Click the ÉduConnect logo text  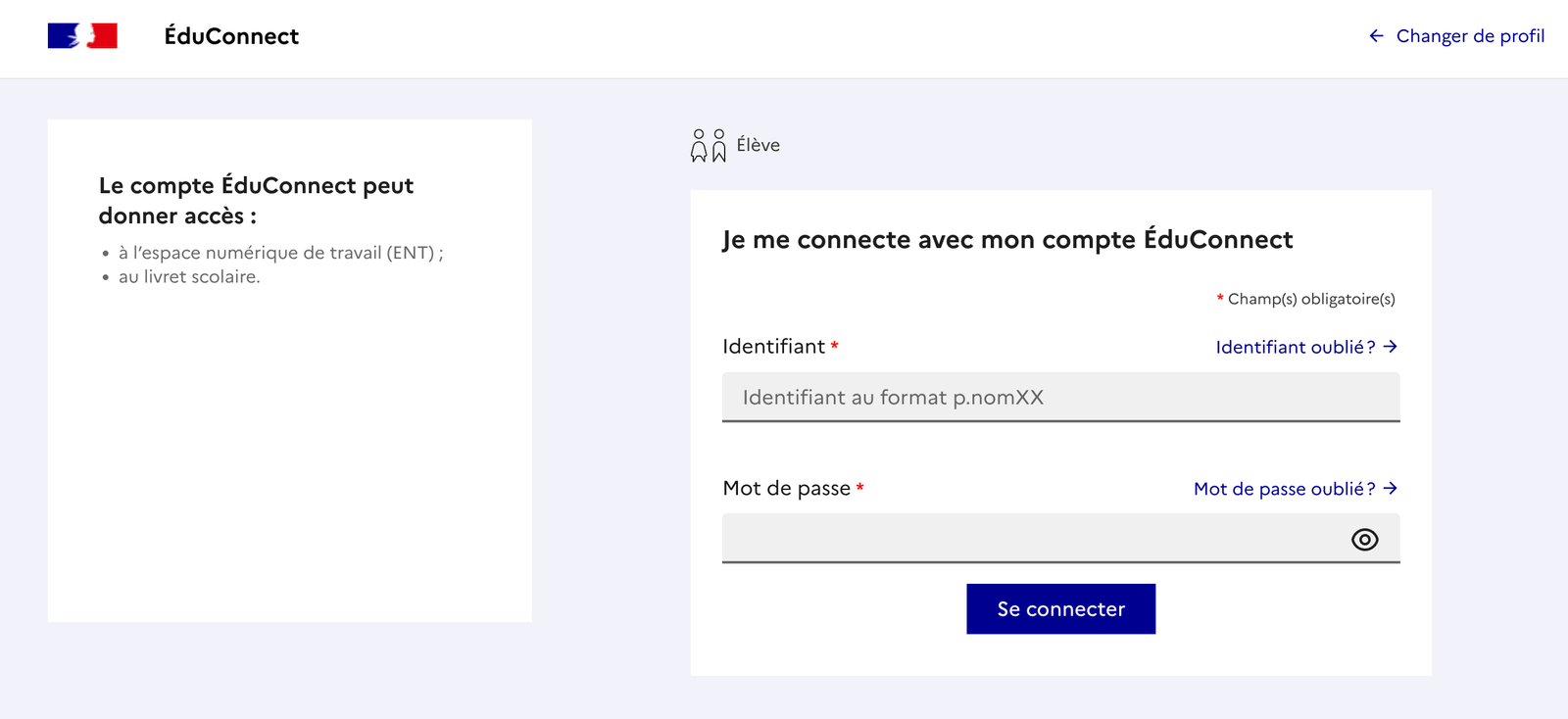point(233,36)
